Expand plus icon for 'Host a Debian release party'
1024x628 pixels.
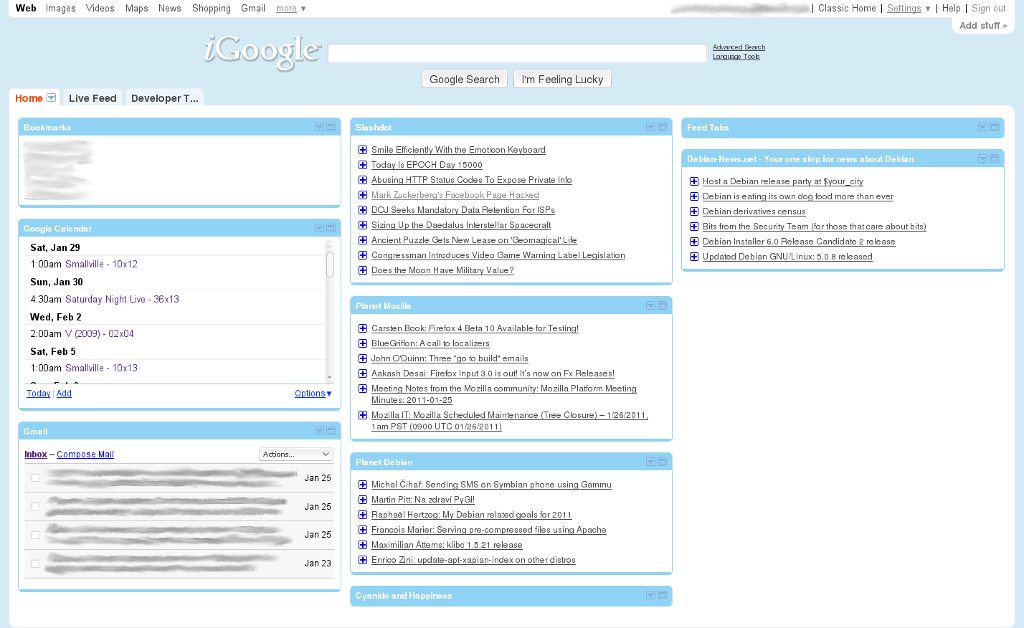click(x=694, y=181)
